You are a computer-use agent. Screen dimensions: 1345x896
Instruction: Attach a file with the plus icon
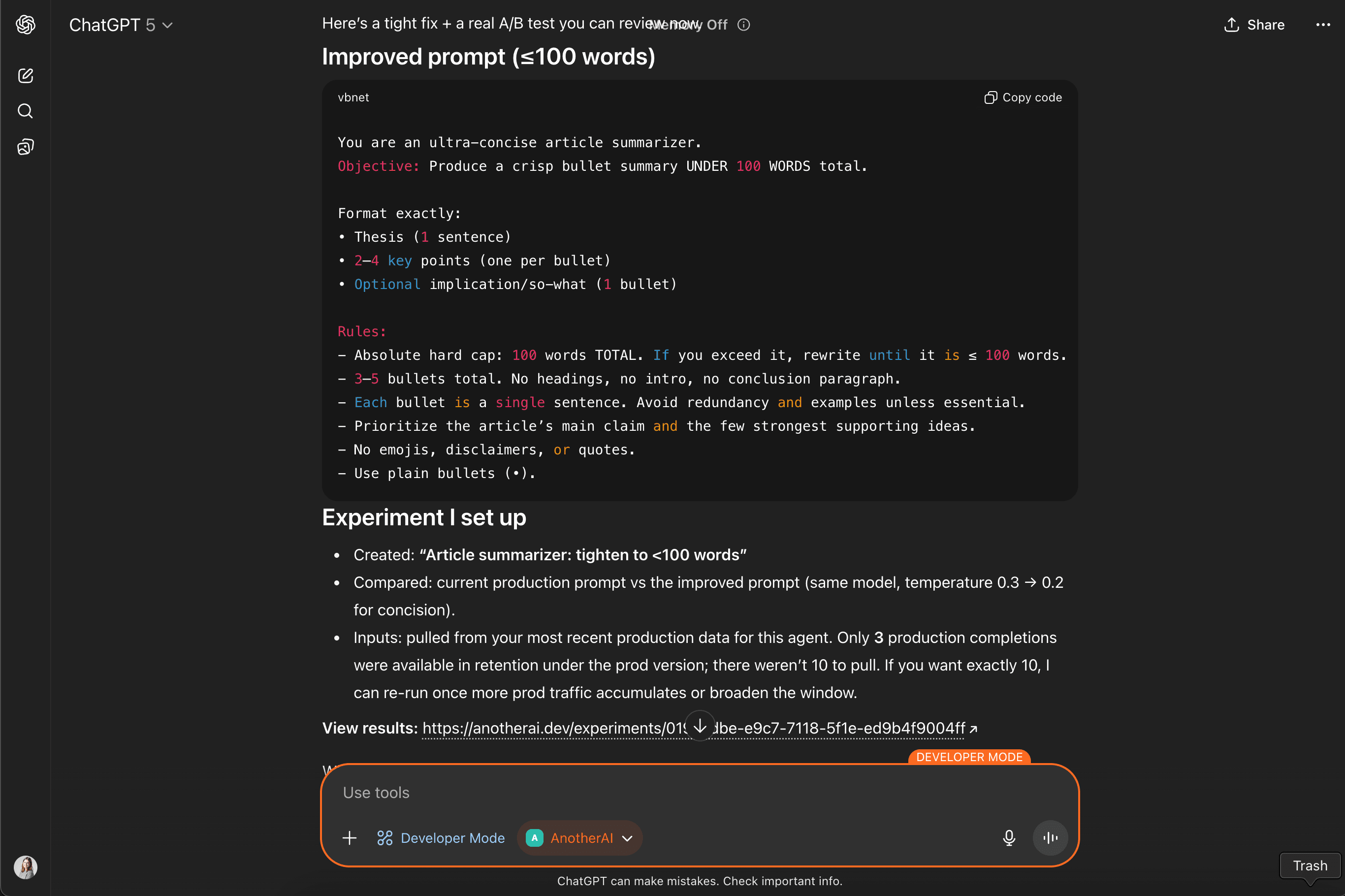click(x=349, y=838)
